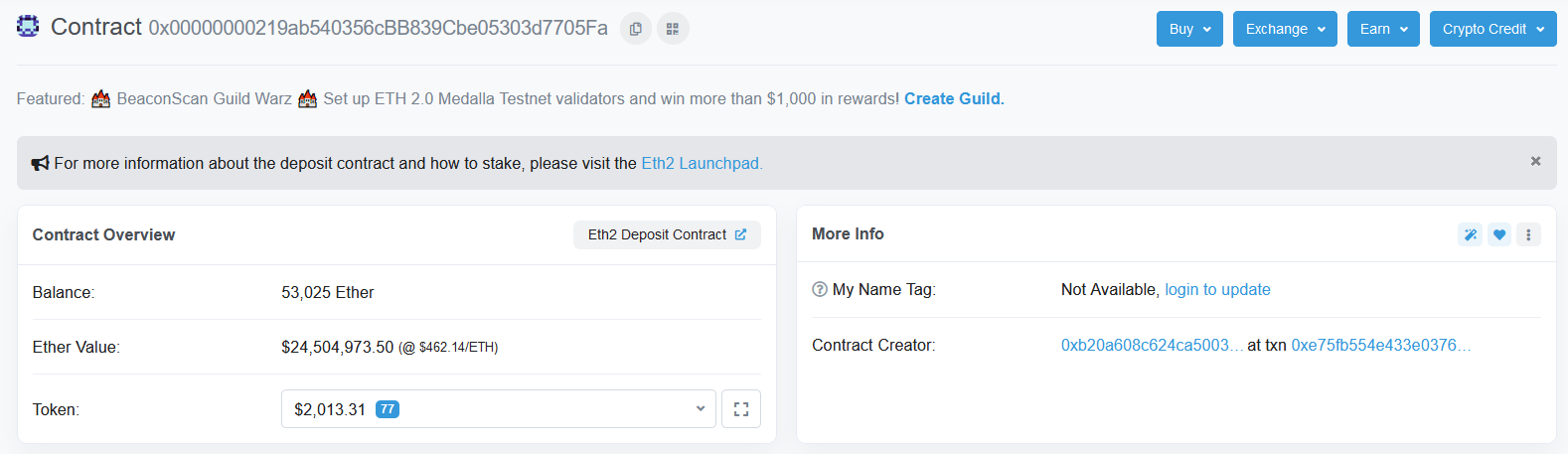The image size is (1568, 454).
Task: Open the Buy dropdown menu
Action: [1189, 29]
